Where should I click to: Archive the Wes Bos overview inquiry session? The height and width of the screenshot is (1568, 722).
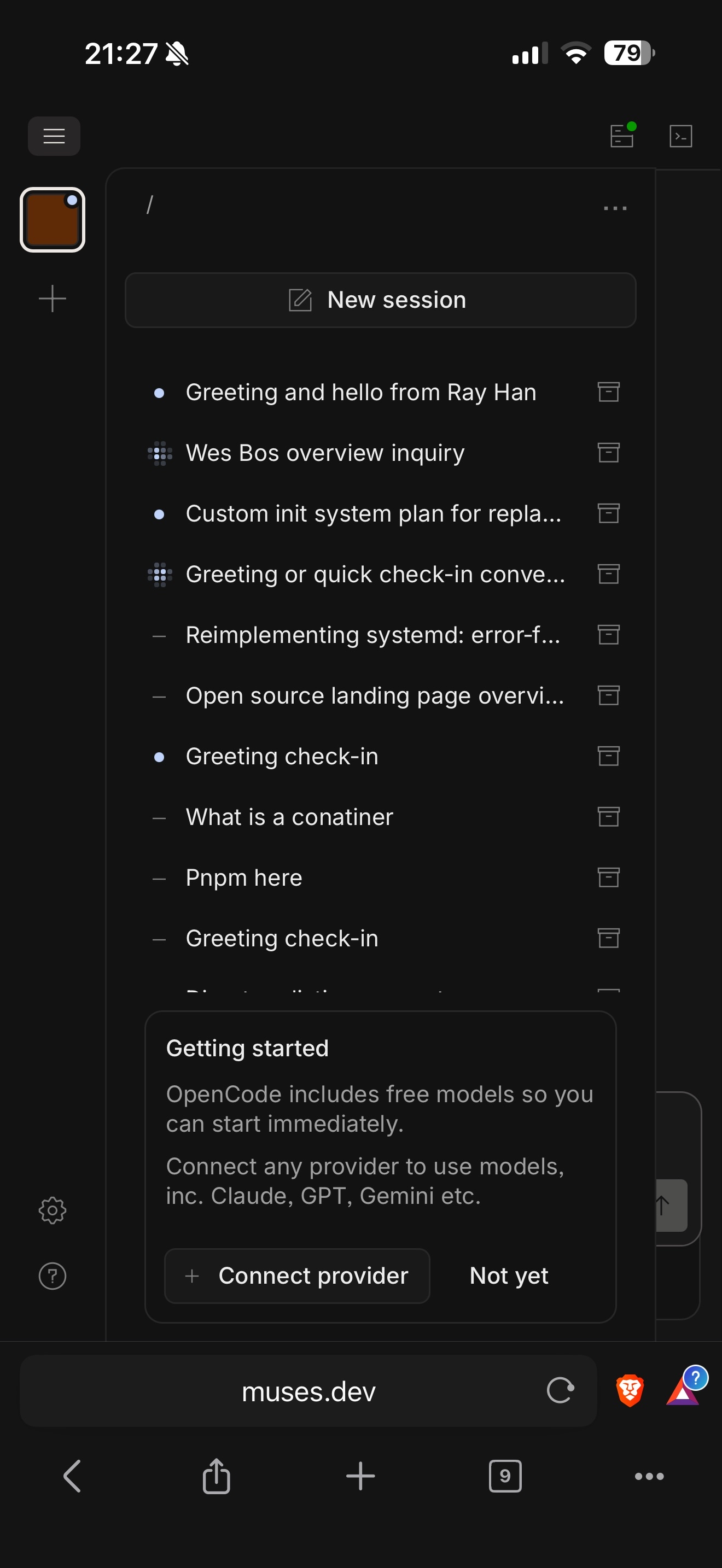click(x=608, y=452)
